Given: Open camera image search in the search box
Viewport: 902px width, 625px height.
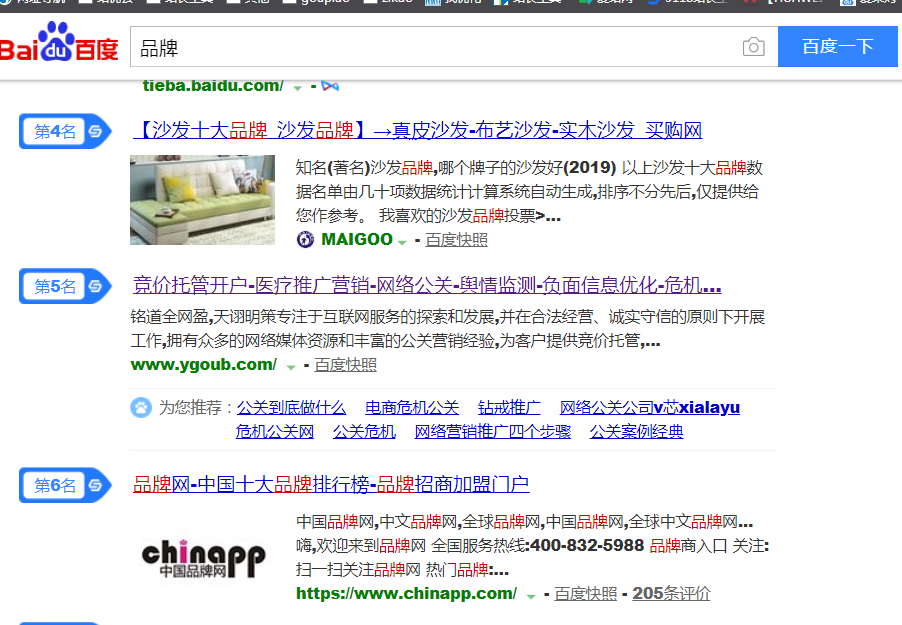Looking at the screenshot, I should (754, 47).
